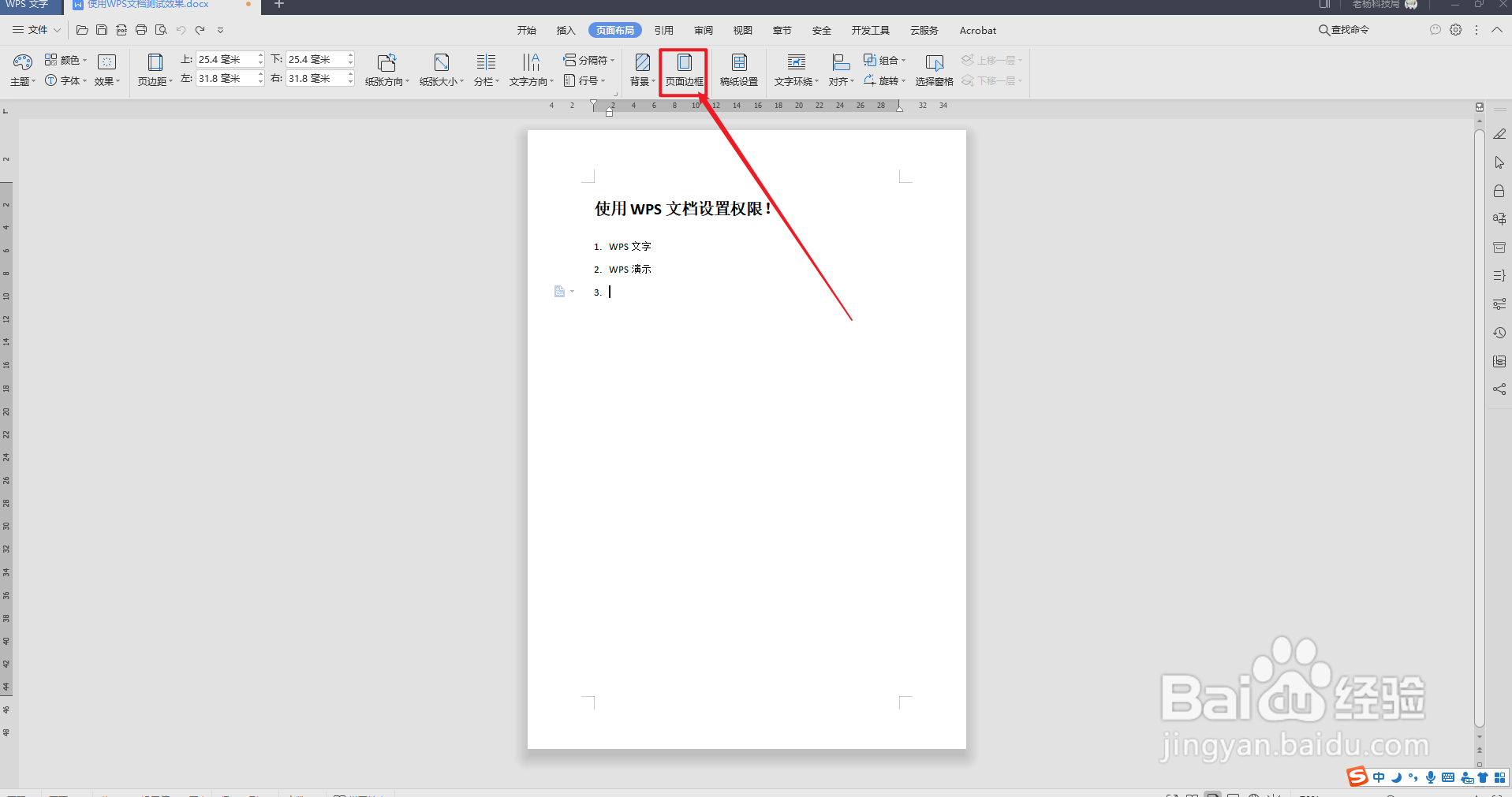Decrease the right margin with stepper
Screen dimensions: 1512x797
350,82
